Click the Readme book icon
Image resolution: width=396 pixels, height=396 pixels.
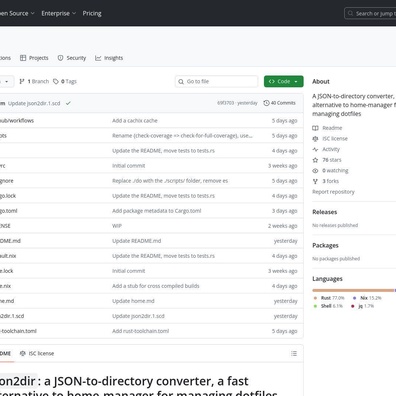[x=315, y=128]
